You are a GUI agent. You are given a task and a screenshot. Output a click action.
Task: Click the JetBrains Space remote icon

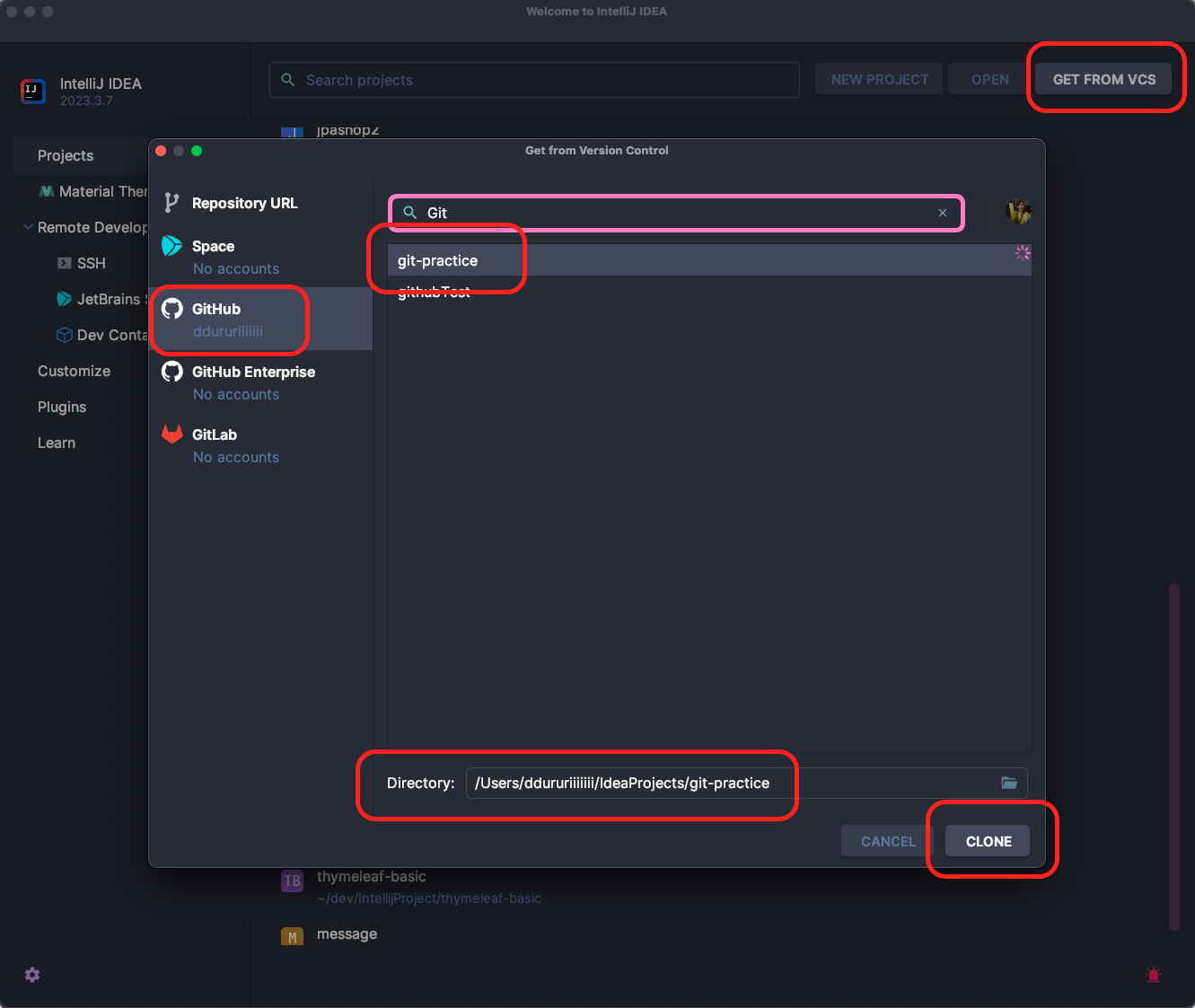click(65, 299)
